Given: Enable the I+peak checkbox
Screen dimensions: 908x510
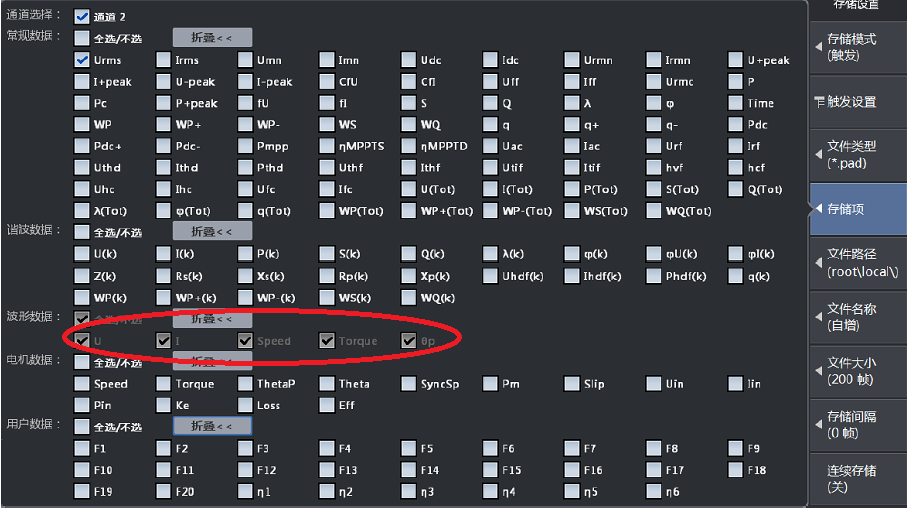Looking at the screenshot, I should 82,82.
